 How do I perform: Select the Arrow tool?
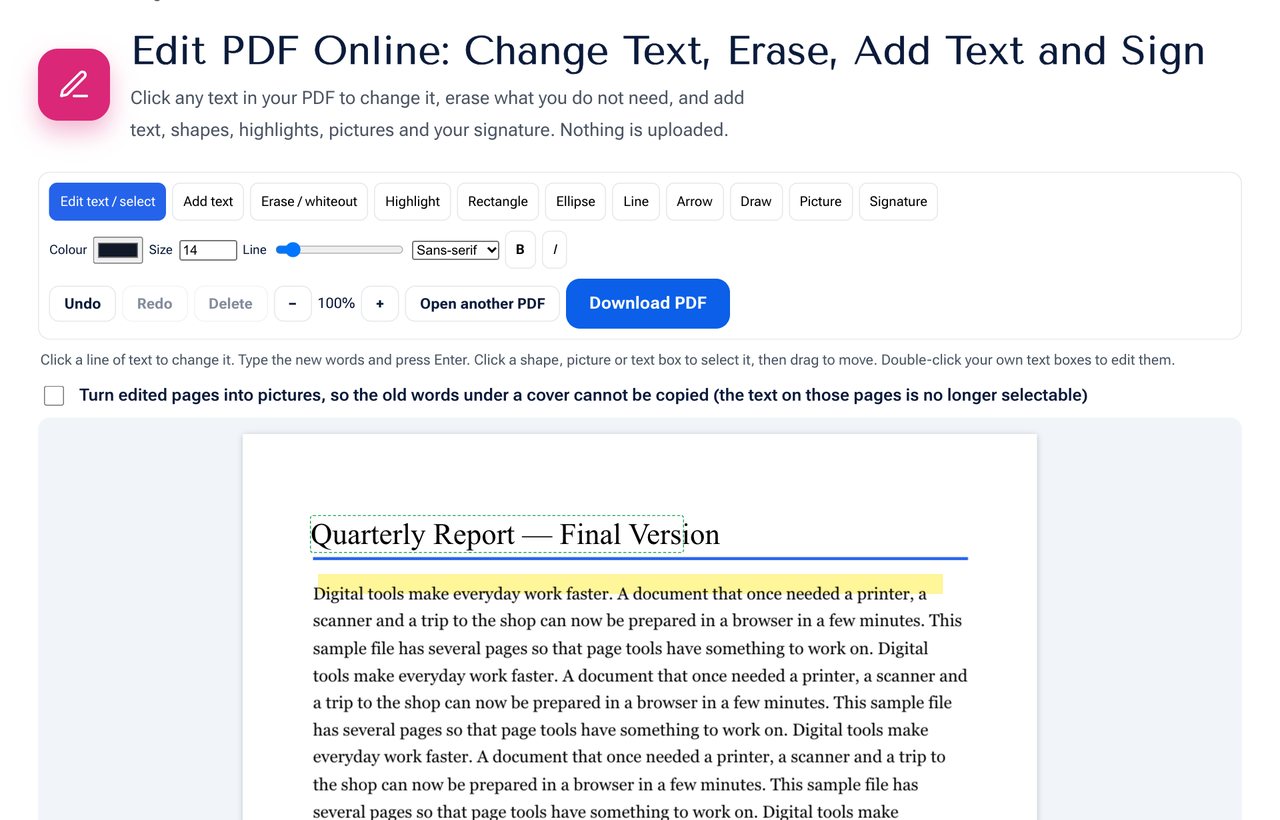coord(695,201)
